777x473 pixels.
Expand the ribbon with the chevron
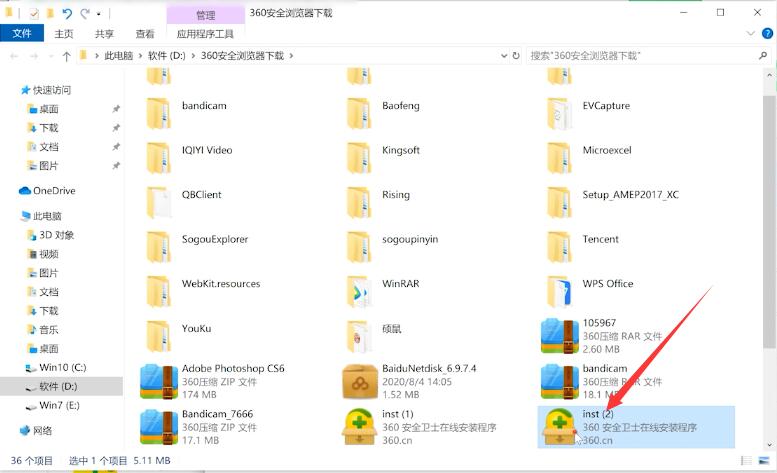(750, 33)
